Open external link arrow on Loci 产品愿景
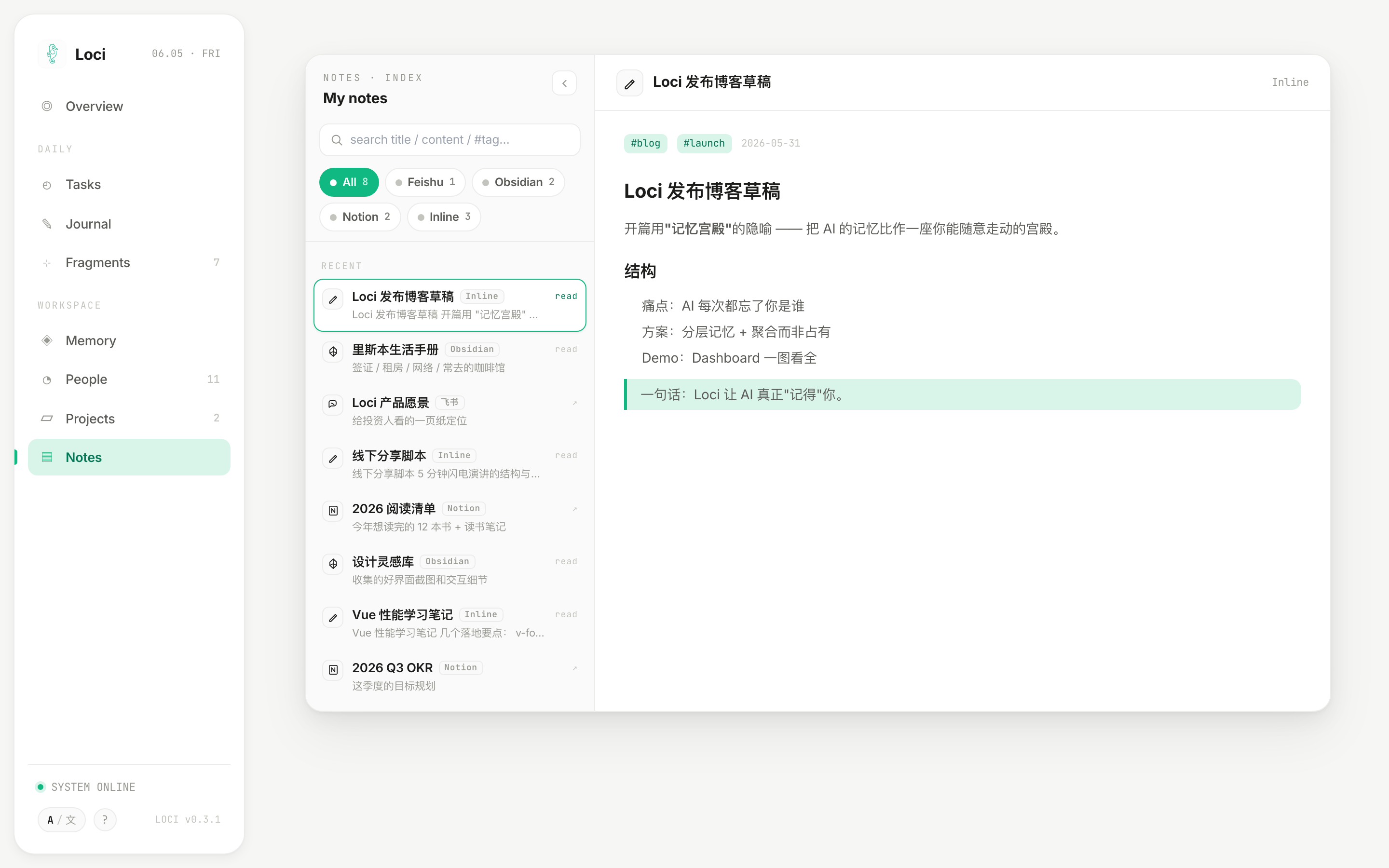This screenshot has height=868, width=1389. [x=574, y=403]
